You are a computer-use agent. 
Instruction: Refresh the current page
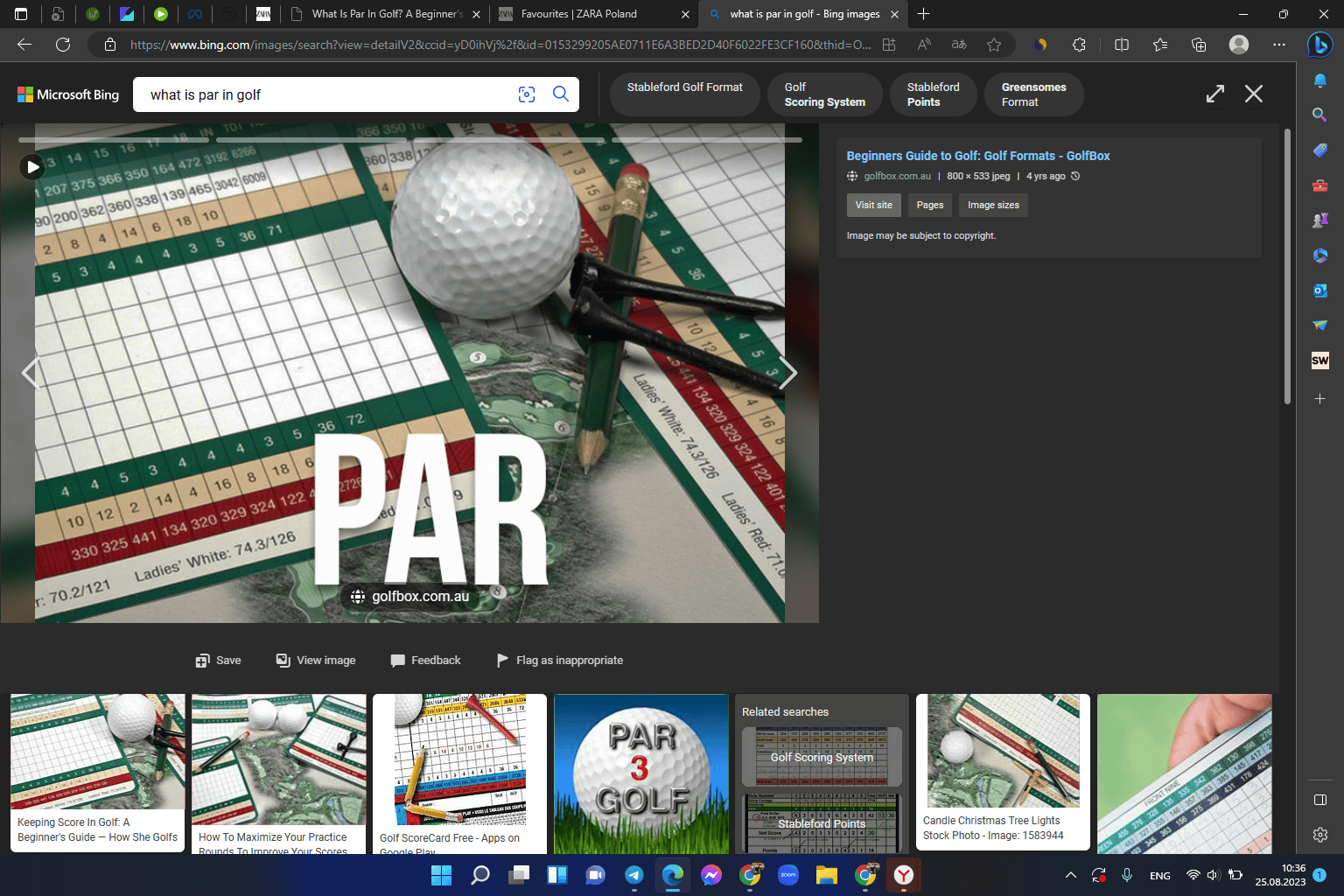pos(63,45)
